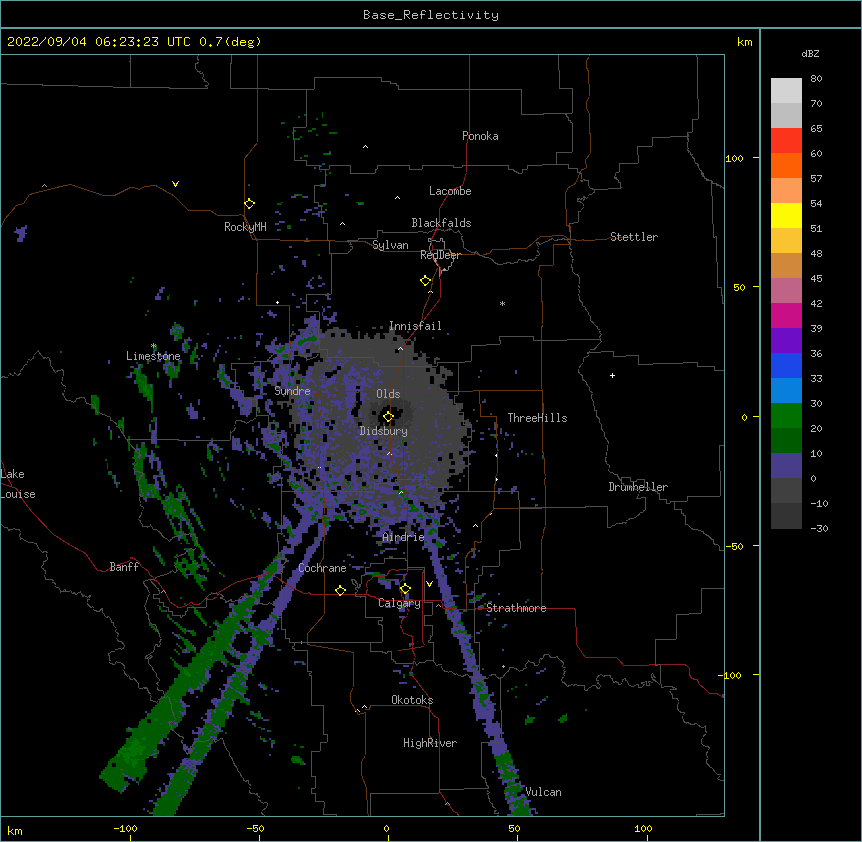Click the Ponoka town label
Image resolution: width=862 pixels, height=842 pixels.
click(480, 136)
